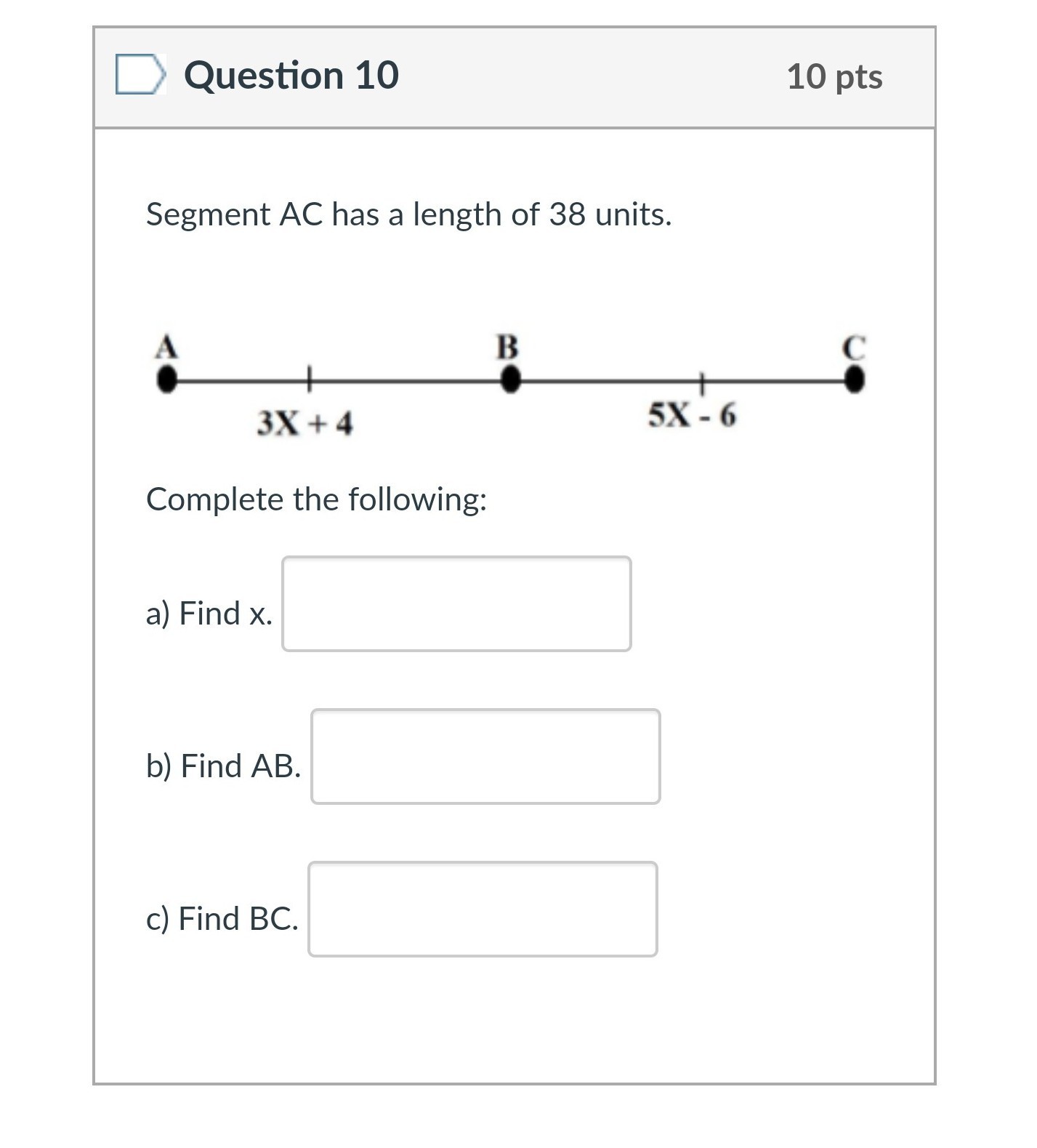
Task: Click the letter B above the segment
Action: pyautogui.click(x=507, y=347)
